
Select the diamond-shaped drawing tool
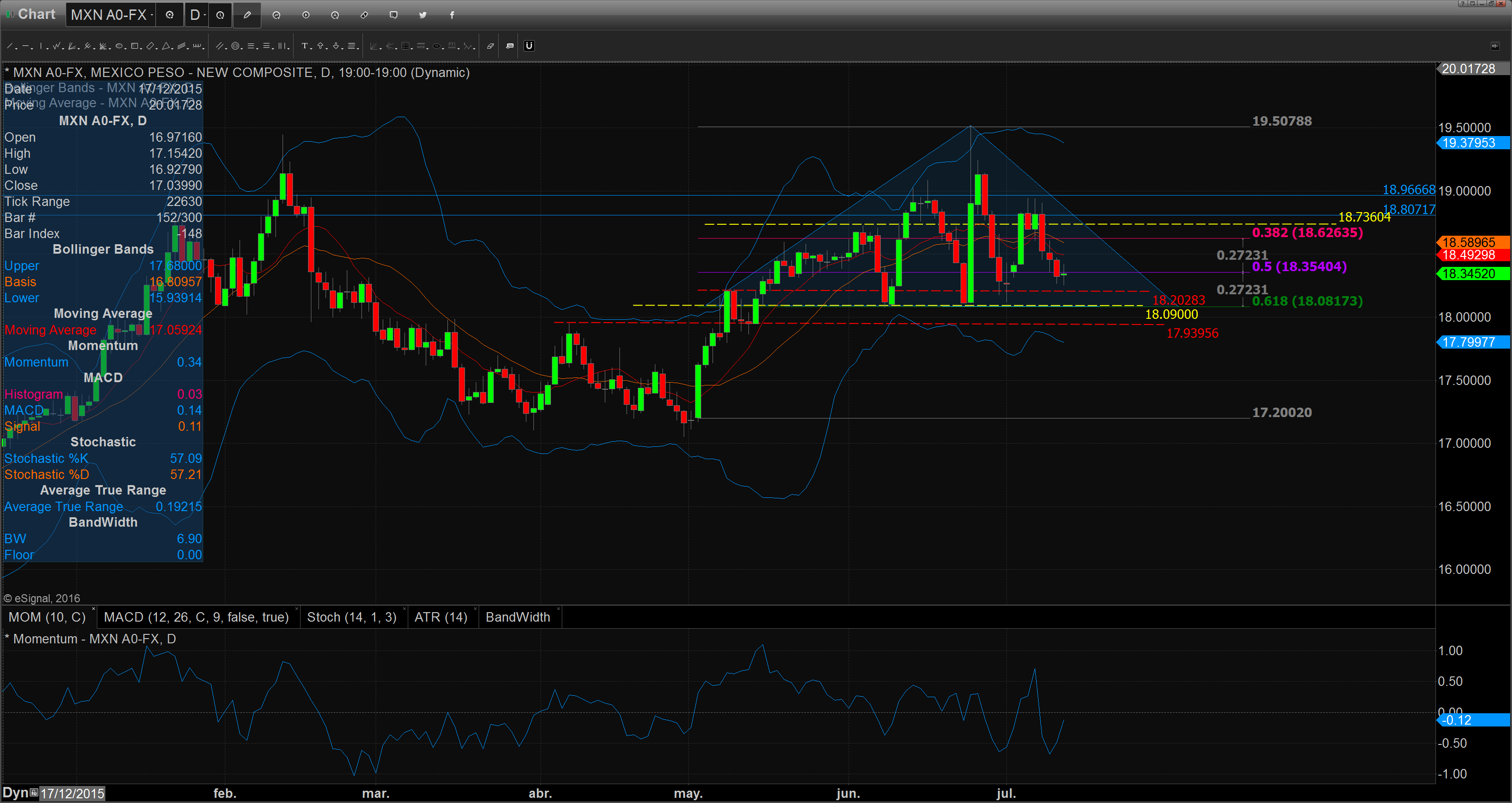[x=150, y=46]
